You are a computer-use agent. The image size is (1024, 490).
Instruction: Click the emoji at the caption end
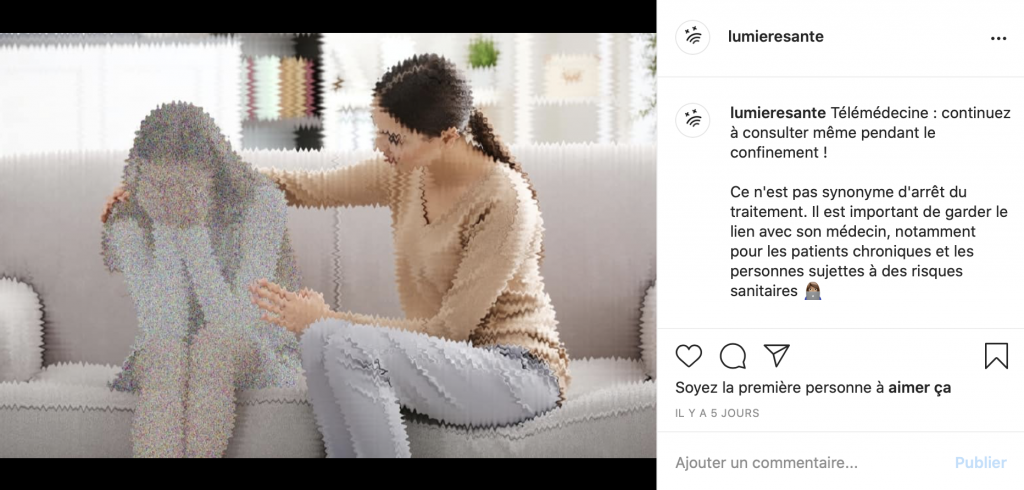812,291
